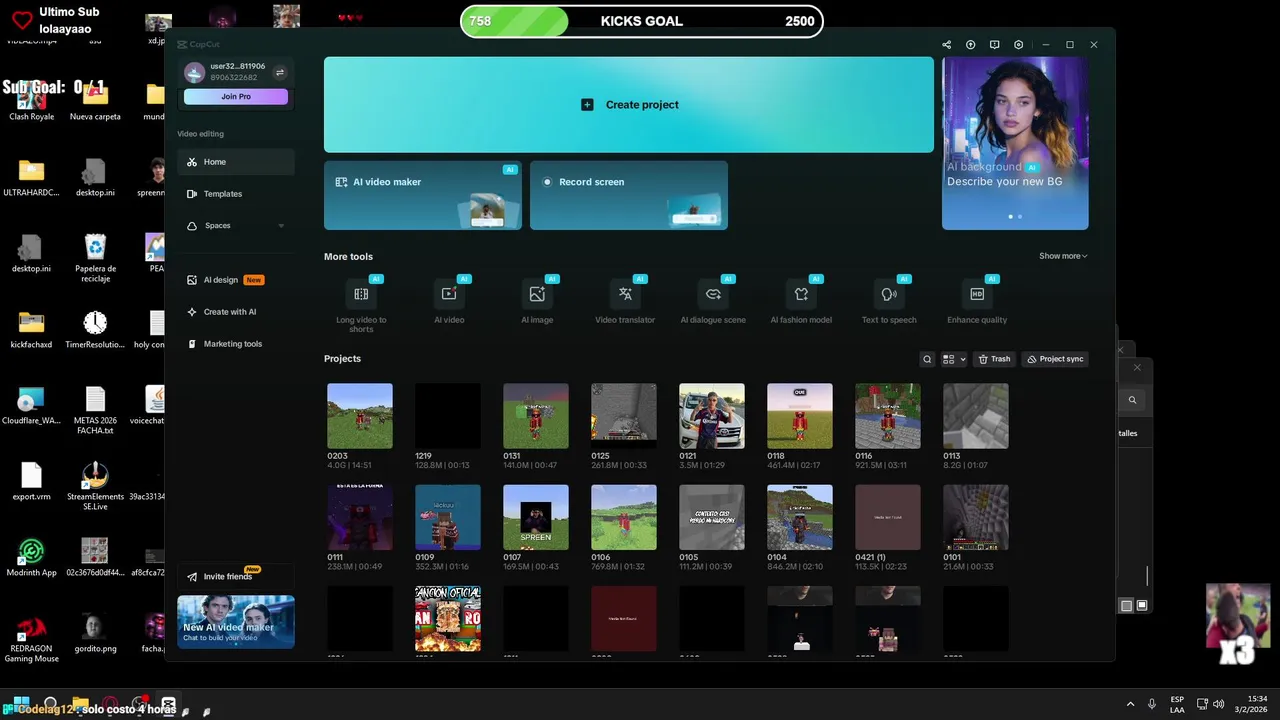Open the AI video tool icon
1280x720 pixels.
[449, 294]
